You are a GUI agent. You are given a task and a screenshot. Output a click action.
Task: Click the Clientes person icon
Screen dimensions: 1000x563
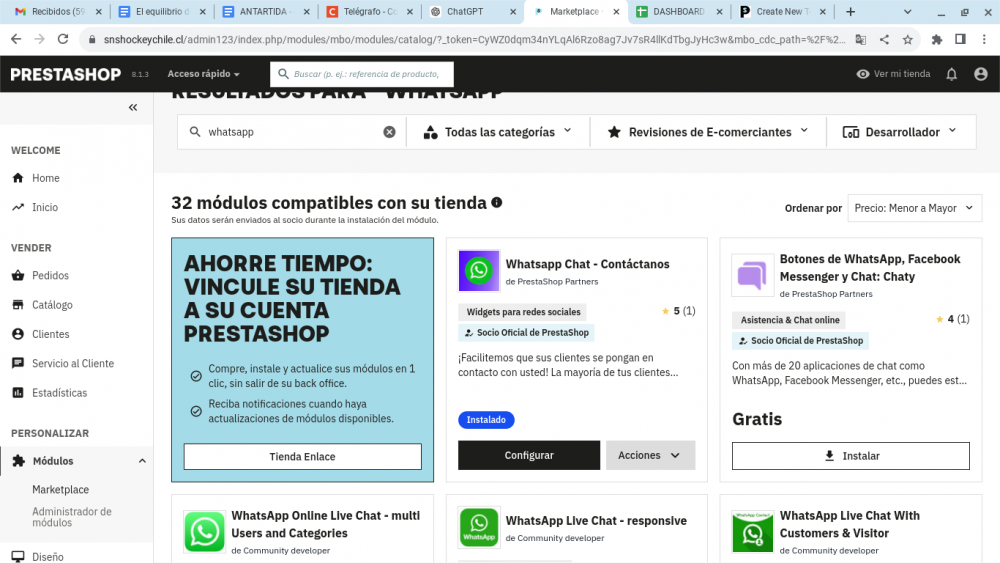18,334
